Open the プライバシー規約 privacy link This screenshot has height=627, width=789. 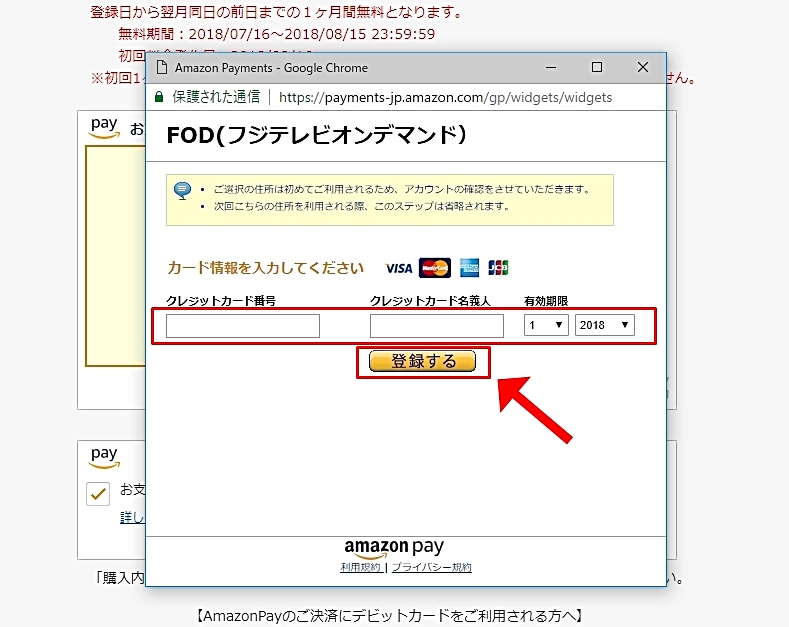tap(432, 567)
